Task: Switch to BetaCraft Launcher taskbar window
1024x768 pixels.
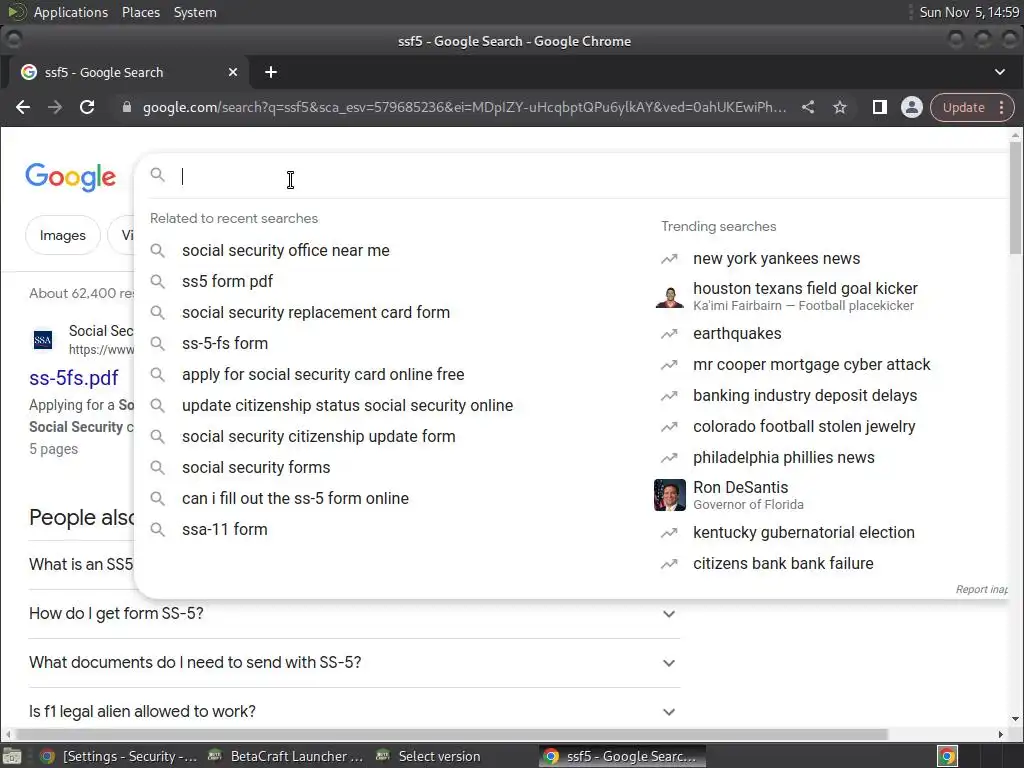Action: [x=286, y=756]
